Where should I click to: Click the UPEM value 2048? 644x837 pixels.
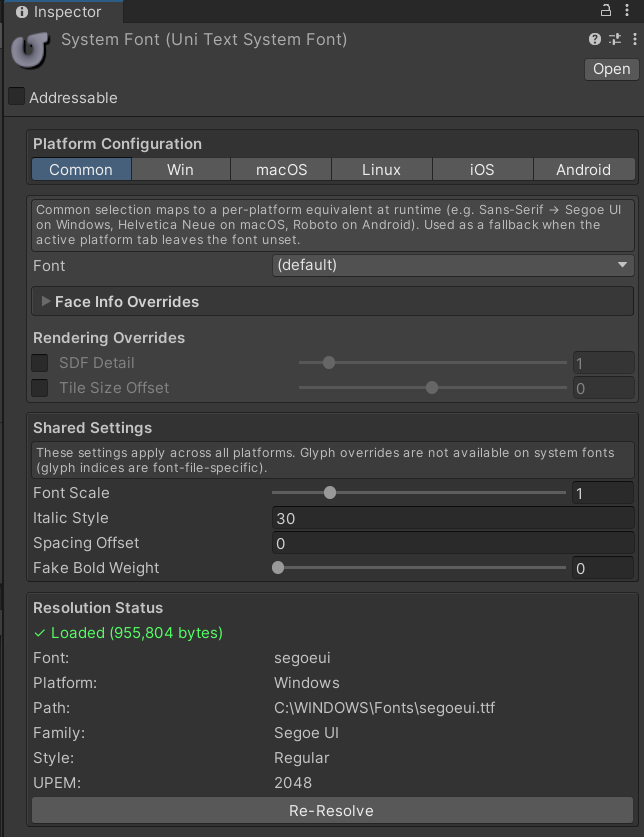tap(293, 783)
